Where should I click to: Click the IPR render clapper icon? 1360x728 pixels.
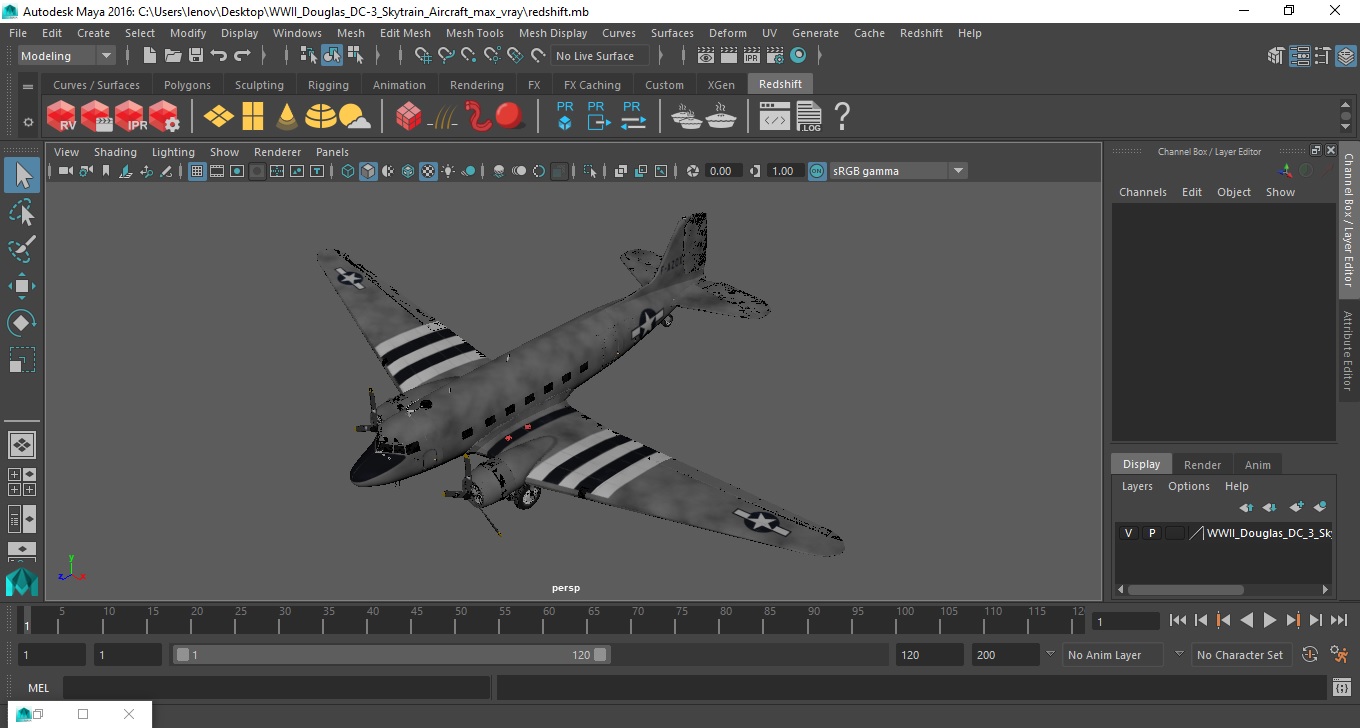tap(751, 56)
